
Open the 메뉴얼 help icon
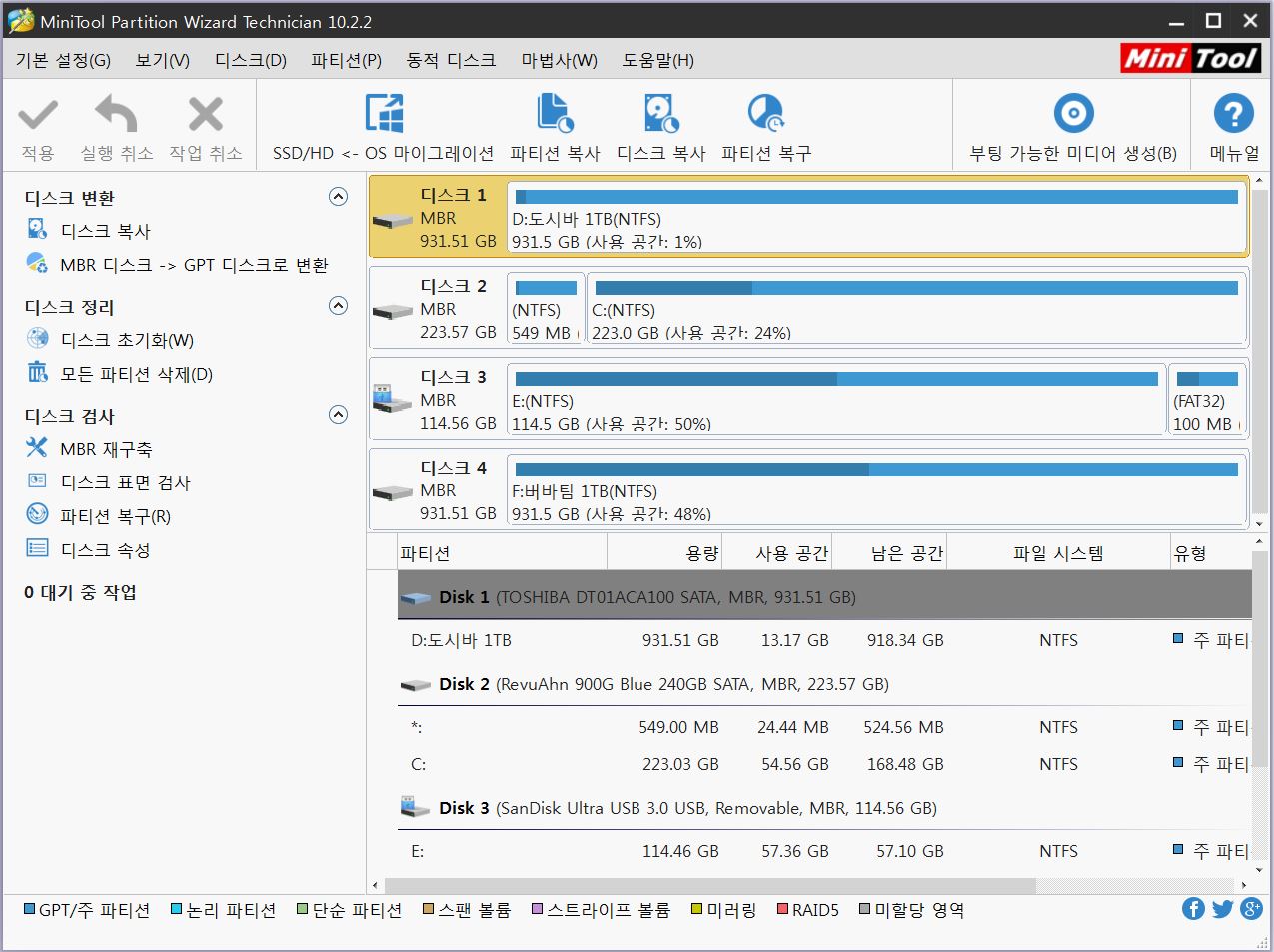point(1233,113)
